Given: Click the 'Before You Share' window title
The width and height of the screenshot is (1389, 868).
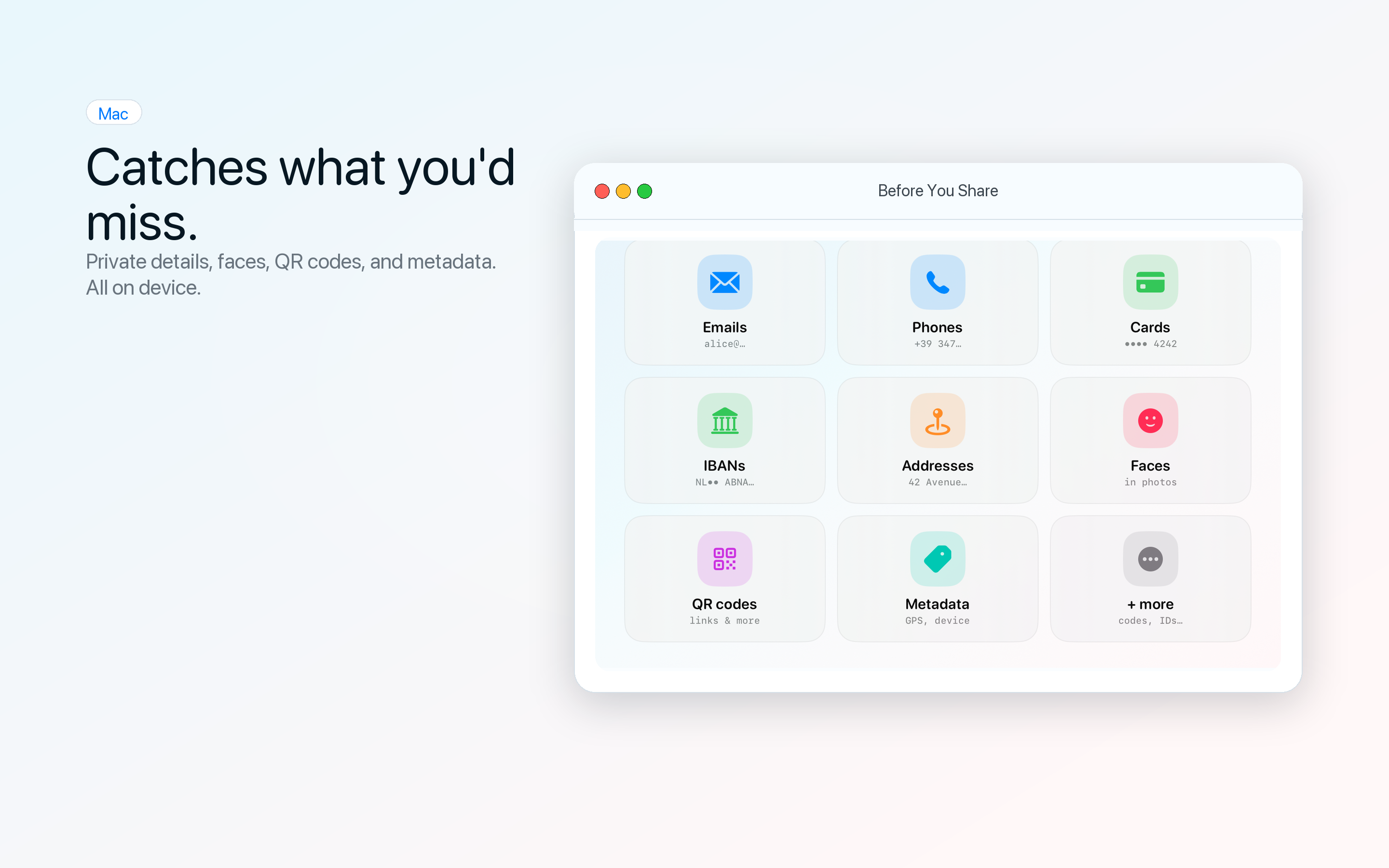Looking at the screenshot, I should (938, 190).
